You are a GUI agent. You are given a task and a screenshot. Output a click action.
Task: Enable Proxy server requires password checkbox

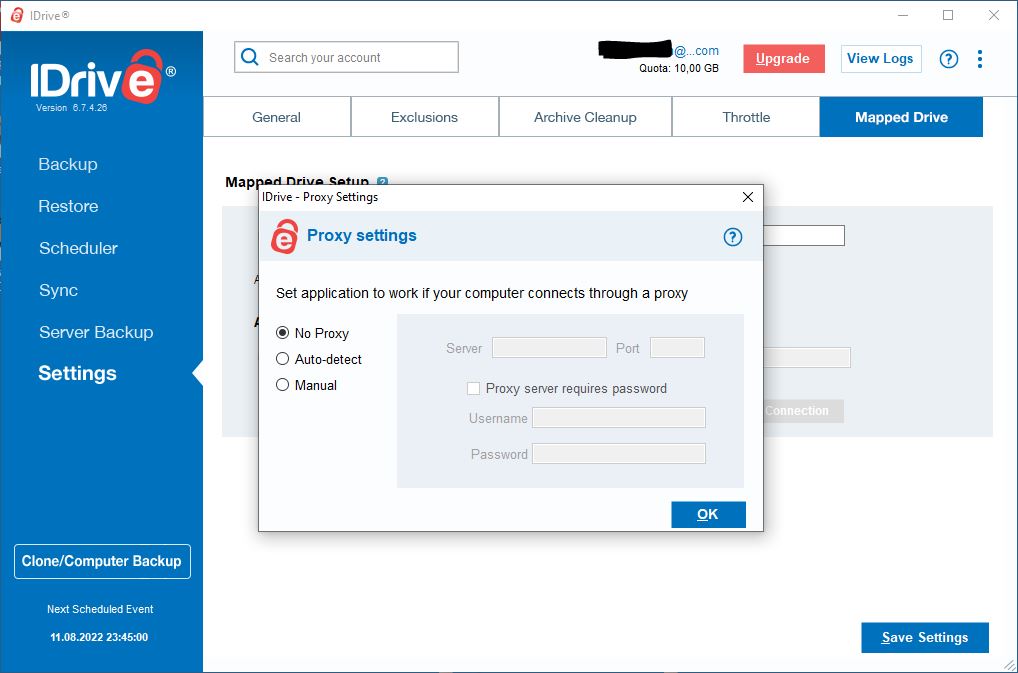(473, 388)
